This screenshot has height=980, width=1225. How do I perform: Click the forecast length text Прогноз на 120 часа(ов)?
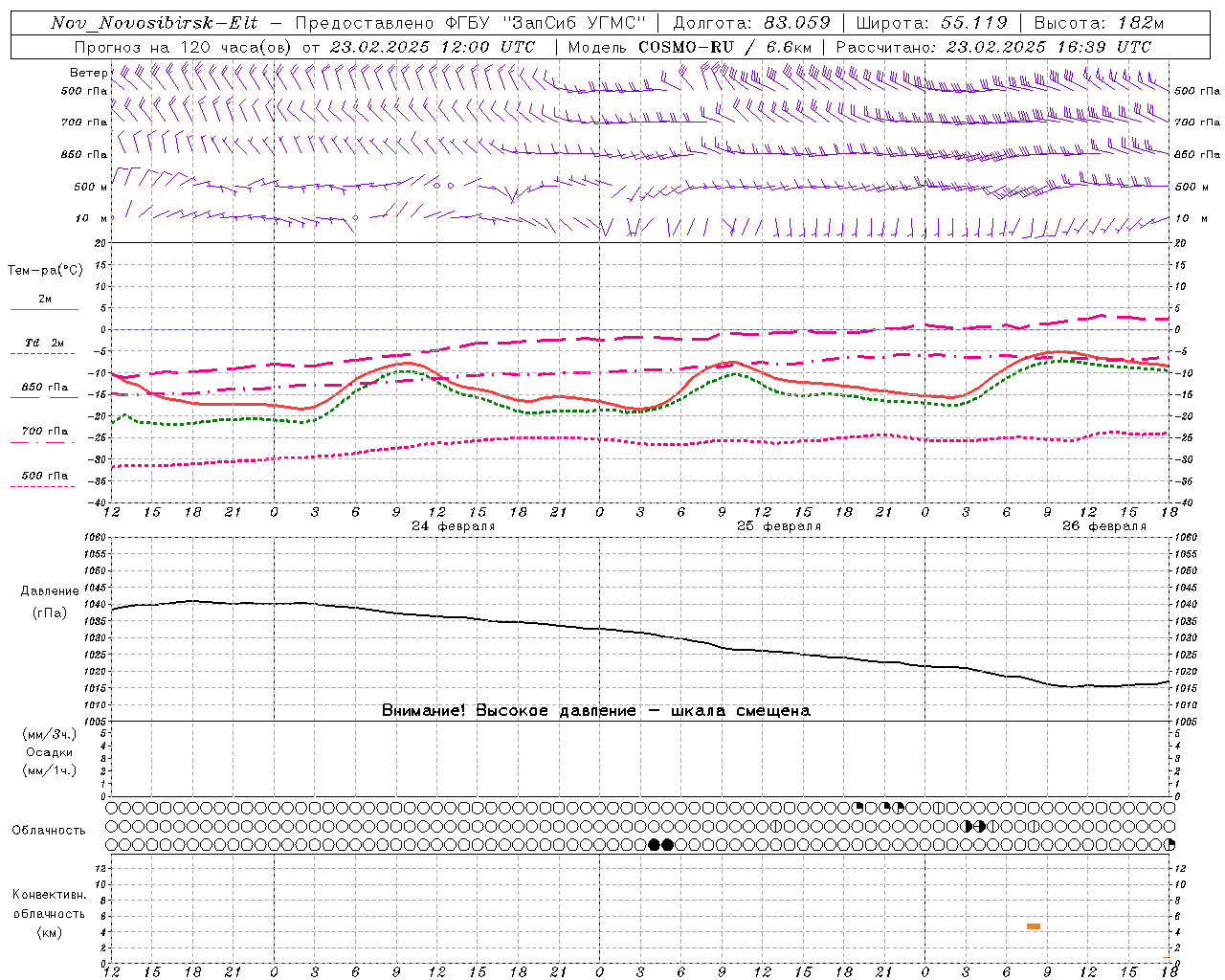[185, 47]
